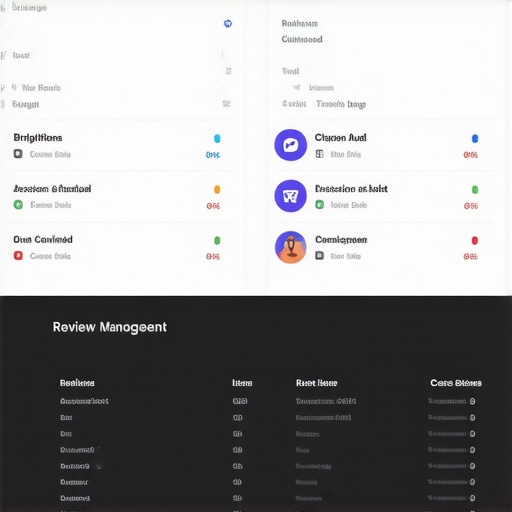Click the green circle icon under the Jession title
This screenshot has height=512, width=512.
pyautogui.click(x=18, y=204)
